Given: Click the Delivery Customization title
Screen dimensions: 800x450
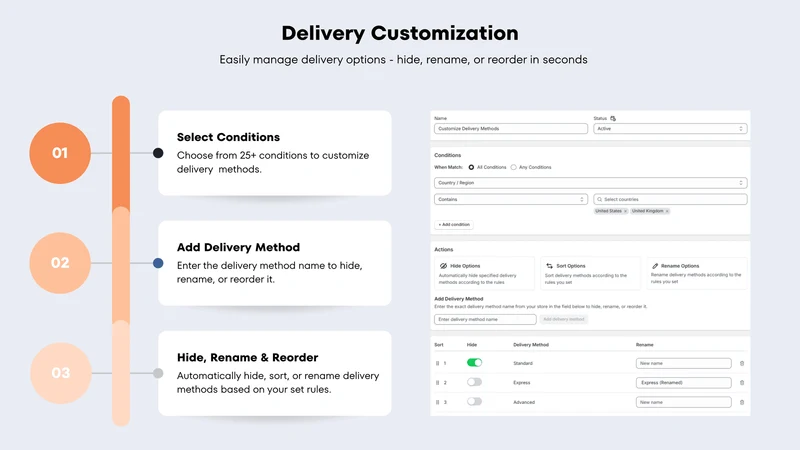Looking at the screenshot, I should [400, 33].
